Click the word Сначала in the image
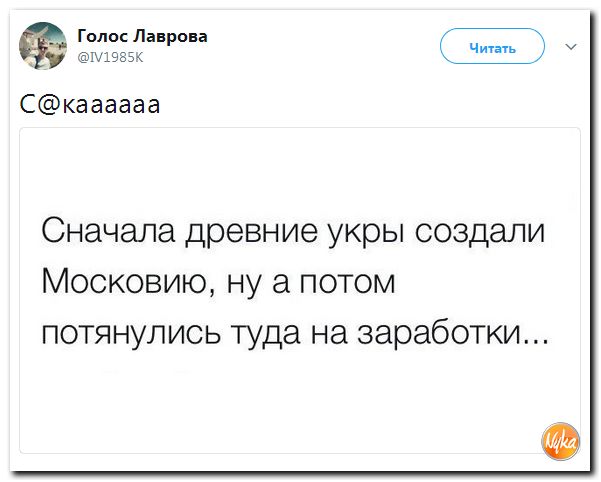Screen dimensions: 601x482 [96, 233]
